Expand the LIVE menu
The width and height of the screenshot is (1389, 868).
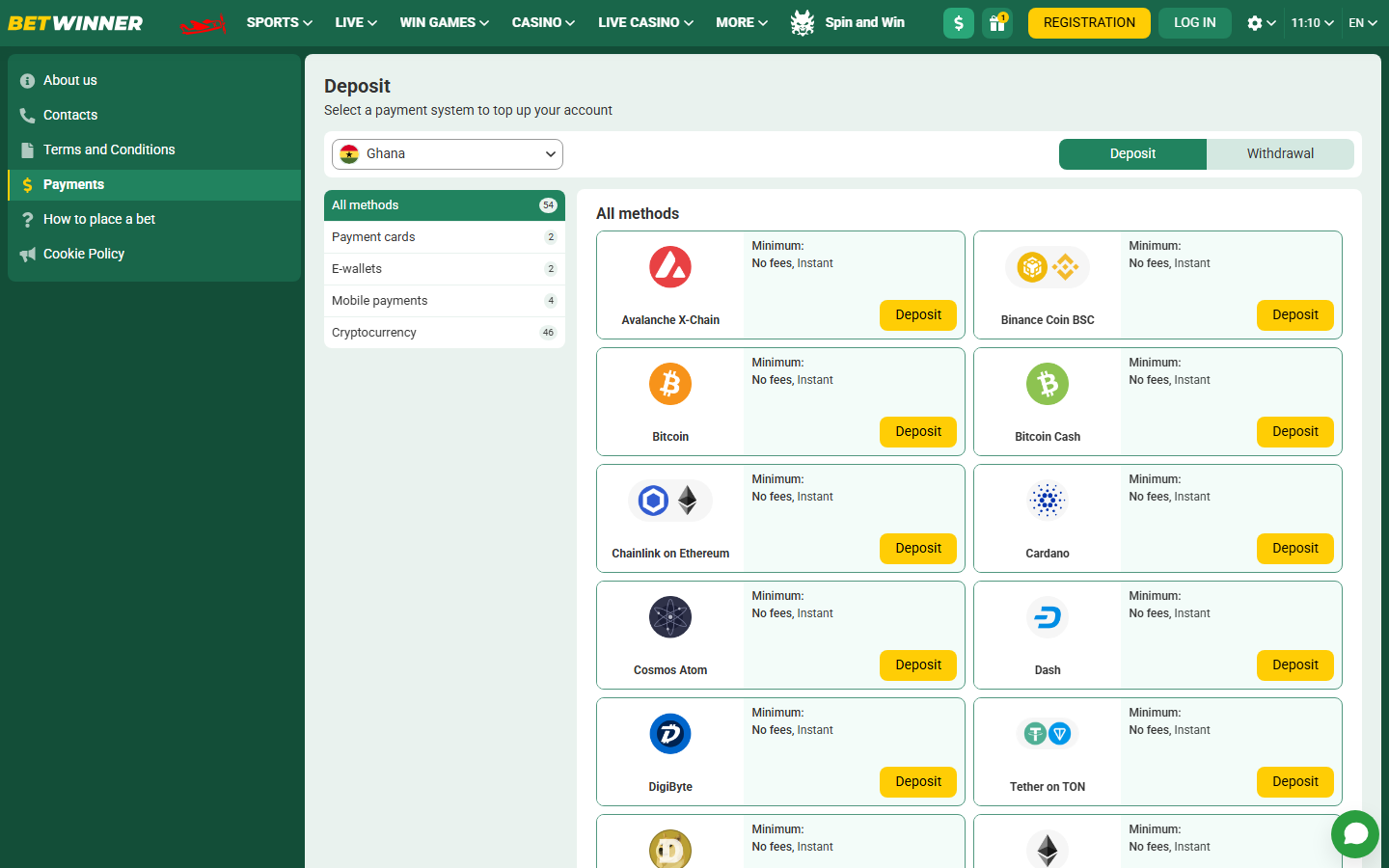coord(356,22)
